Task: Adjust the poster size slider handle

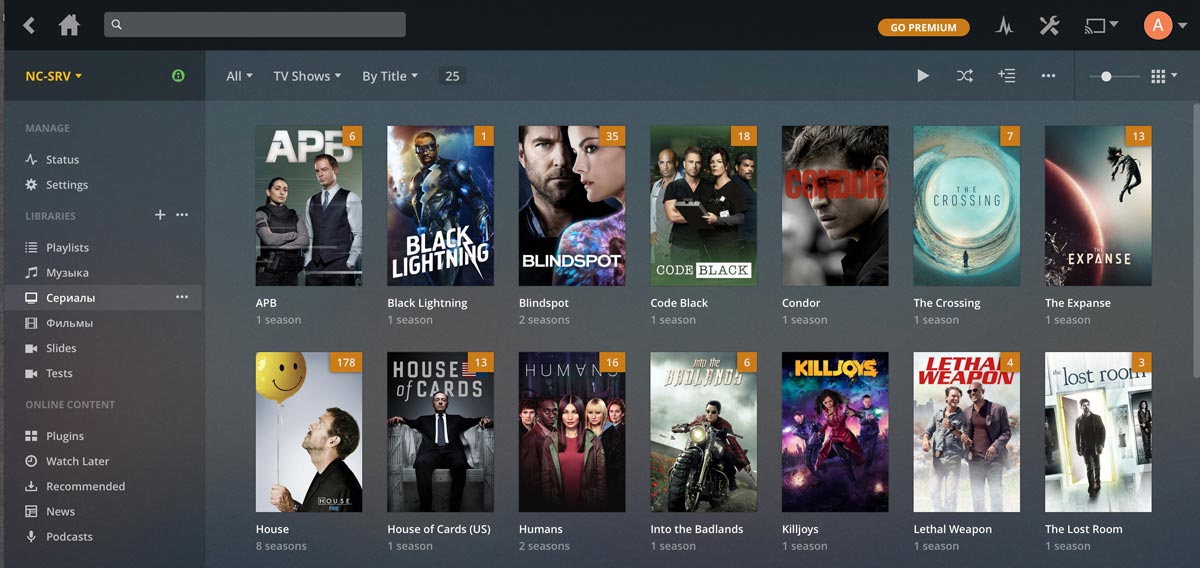Action: click(x=1106, y=76)
